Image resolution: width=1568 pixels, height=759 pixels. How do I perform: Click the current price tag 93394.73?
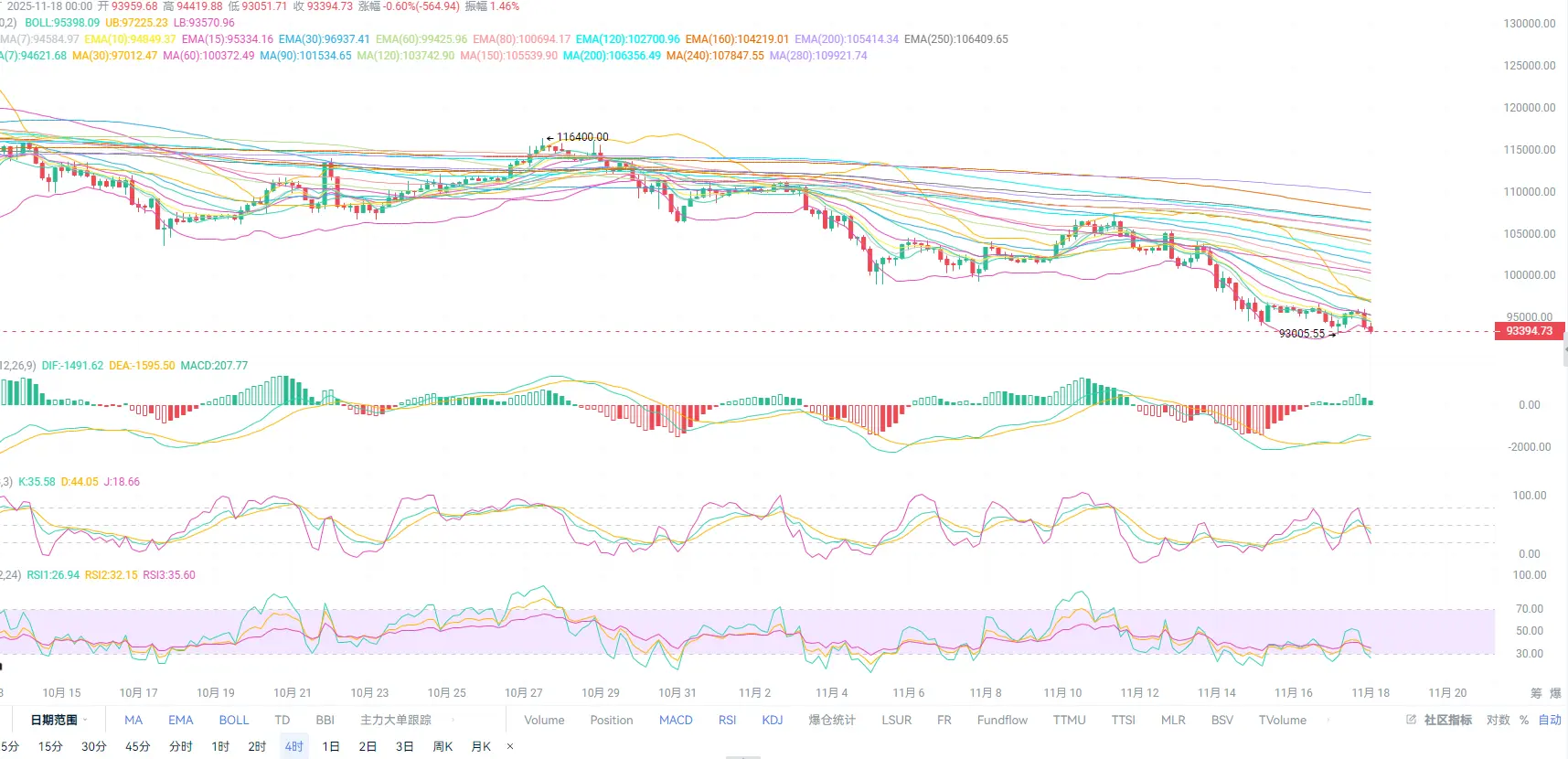1529,331
